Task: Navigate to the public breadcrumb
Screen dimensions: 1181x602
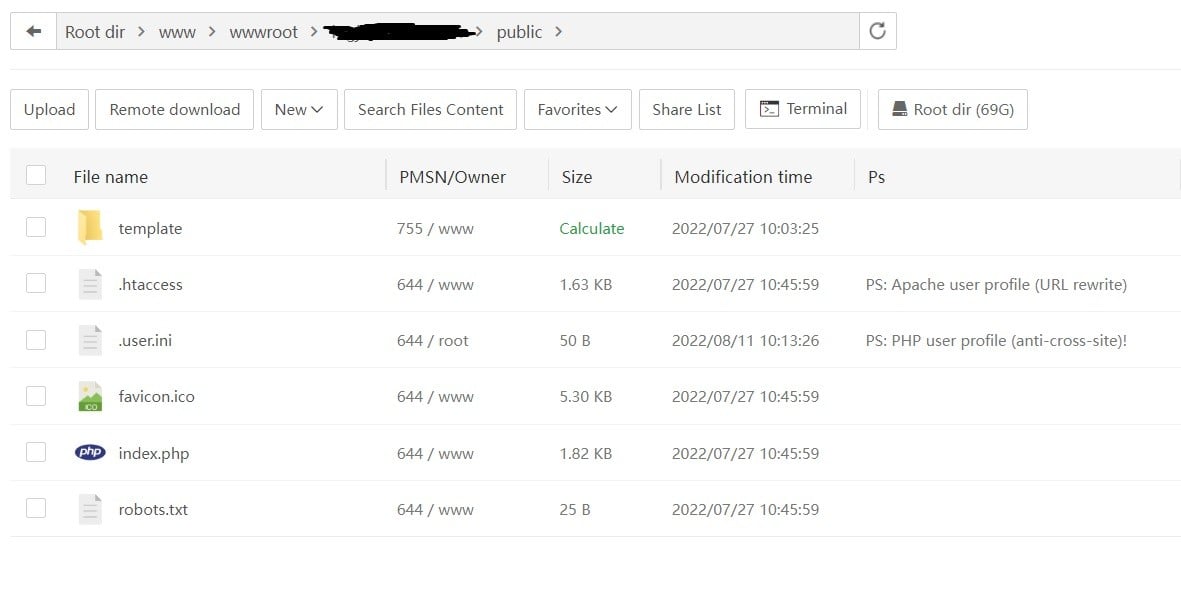Action: (x=519, y=32)
